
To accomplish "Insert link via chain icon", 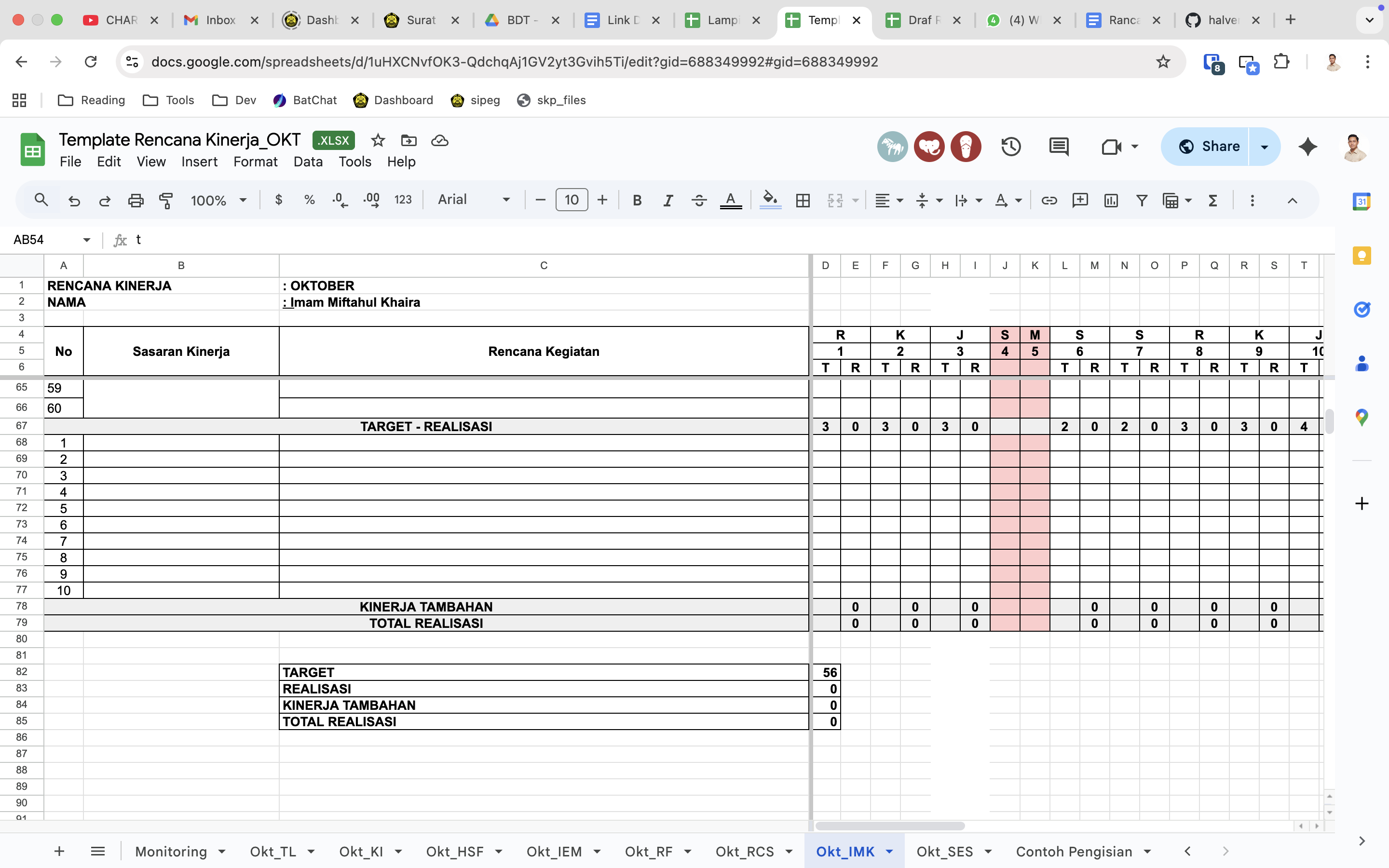I will pyautogui.click(x=1049, y=200).
